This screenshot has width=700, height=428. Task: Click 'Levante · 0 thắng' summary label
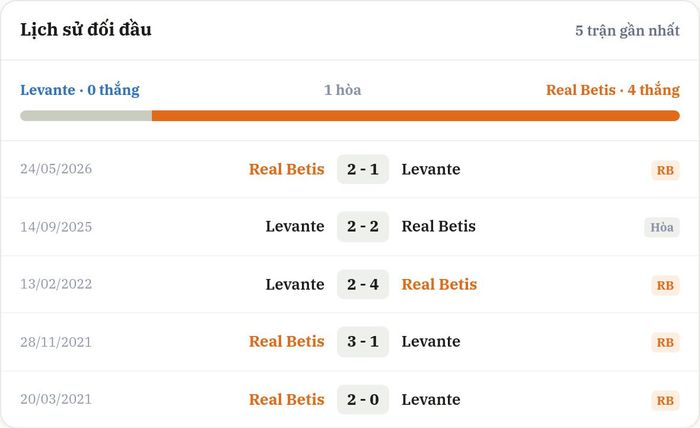80,90
